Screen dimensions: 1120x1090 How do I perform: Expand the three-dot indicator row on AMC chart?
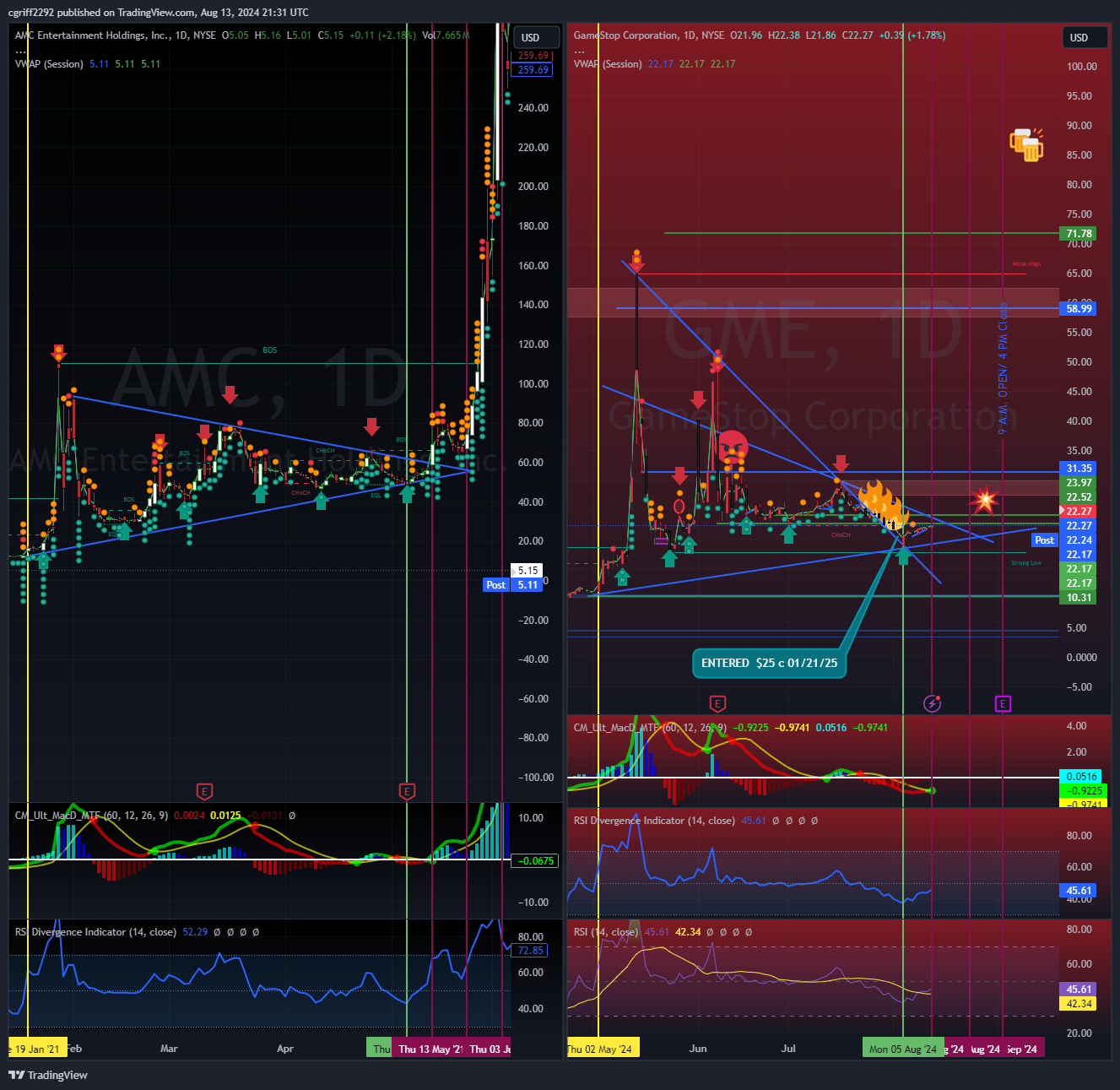coord(20,51)
